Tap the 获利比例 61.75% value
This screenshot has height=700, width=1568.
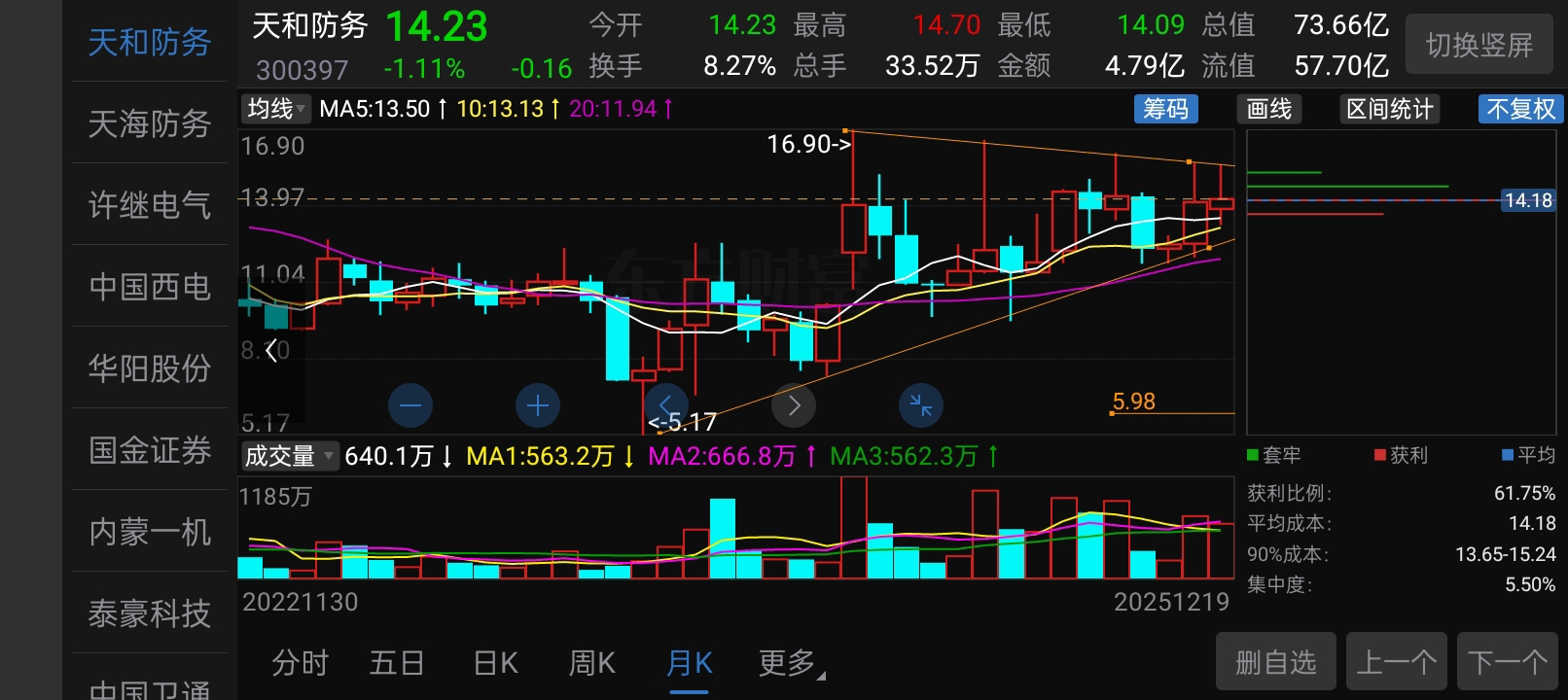pyautogui.click(x=1524, y=493)
